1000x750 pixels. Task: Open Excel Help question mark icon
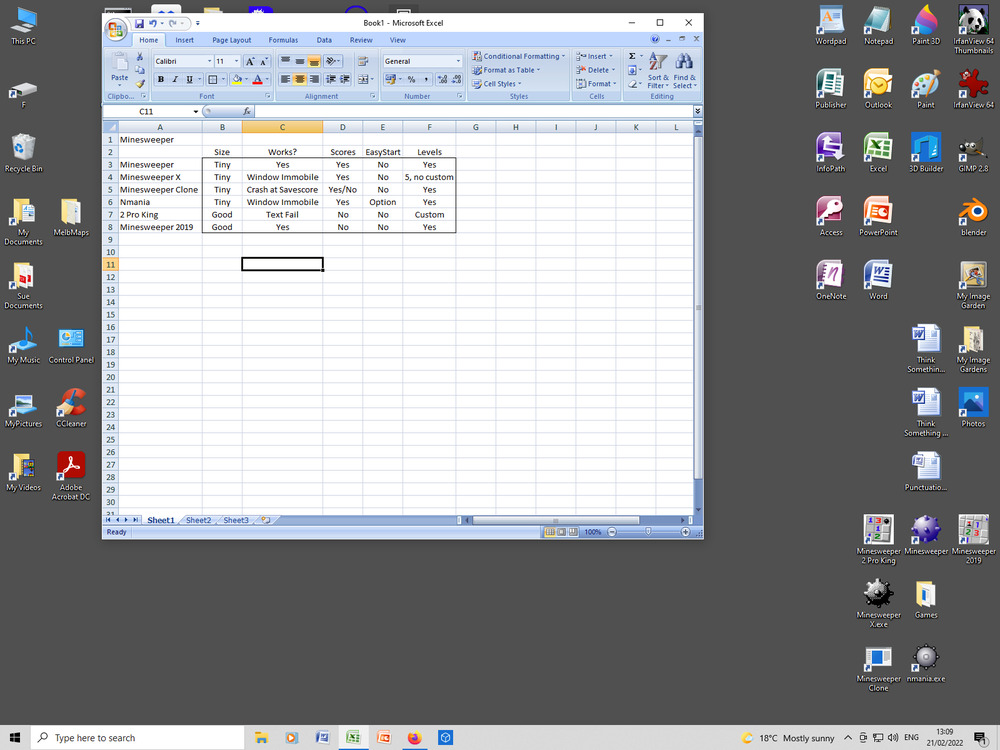(655, 40)
